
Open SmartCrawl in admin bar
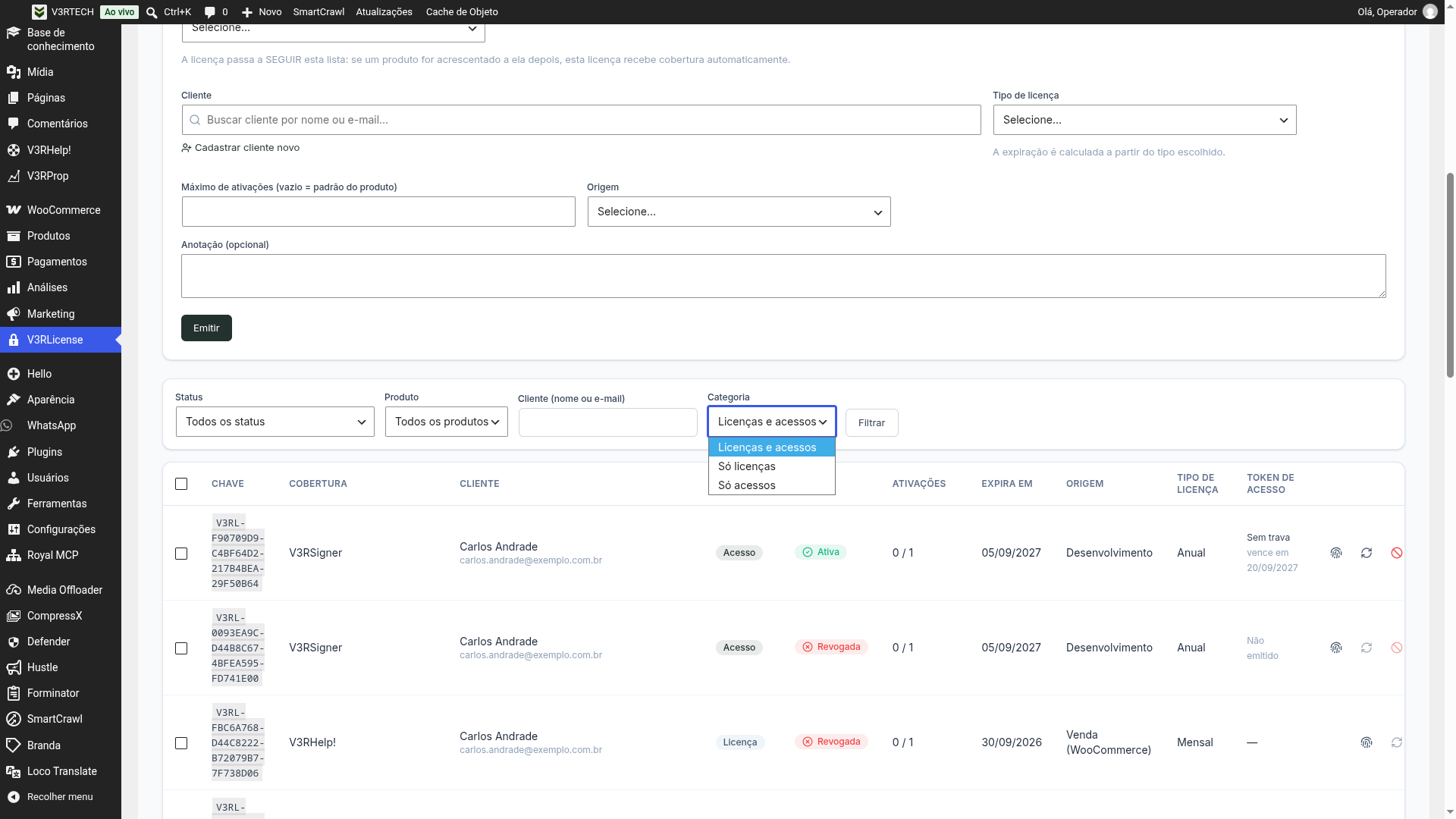click(318, 12)
